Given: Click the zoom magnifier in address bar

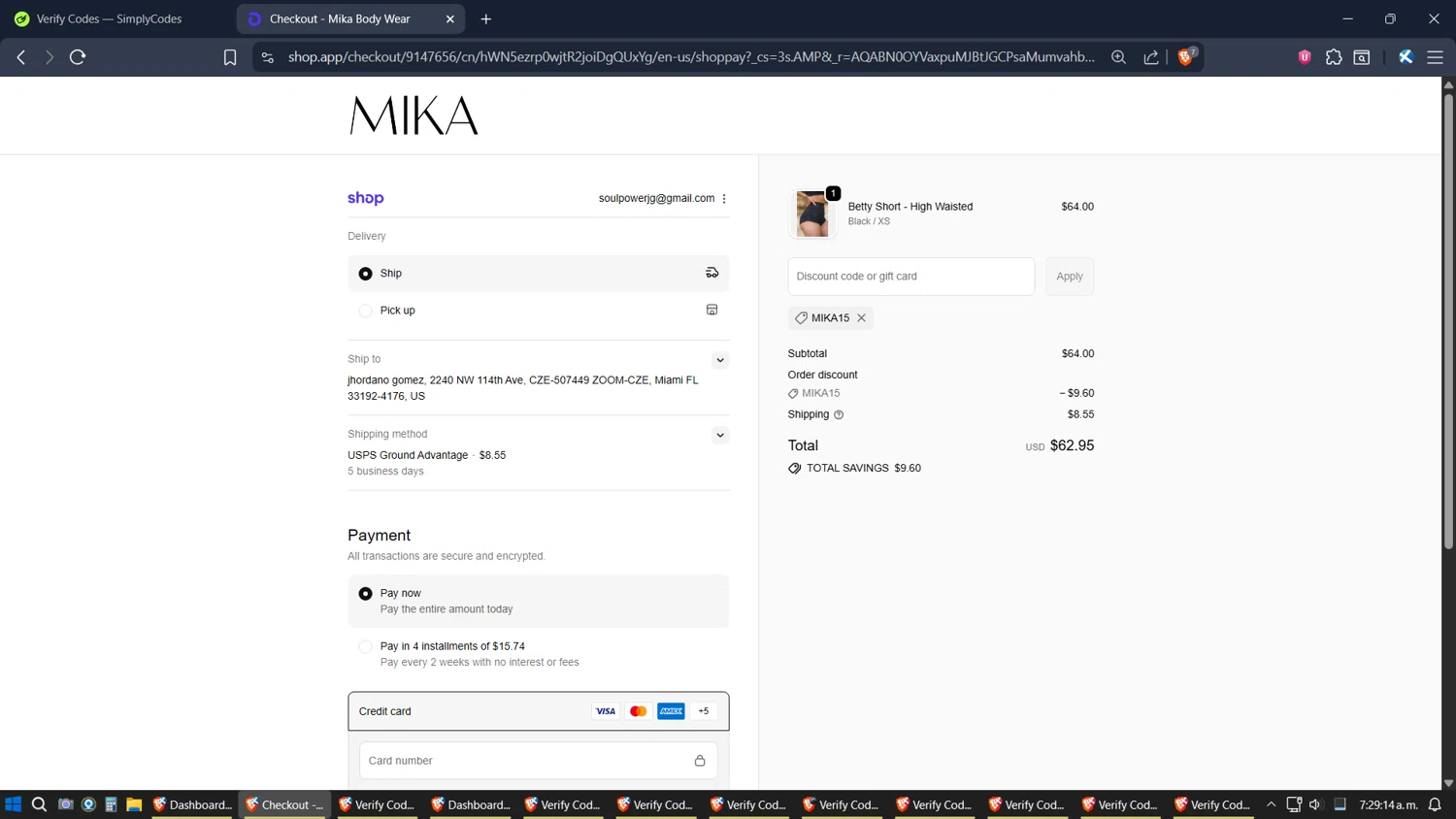Looking at the screenshot, I should click(1118, 57).
